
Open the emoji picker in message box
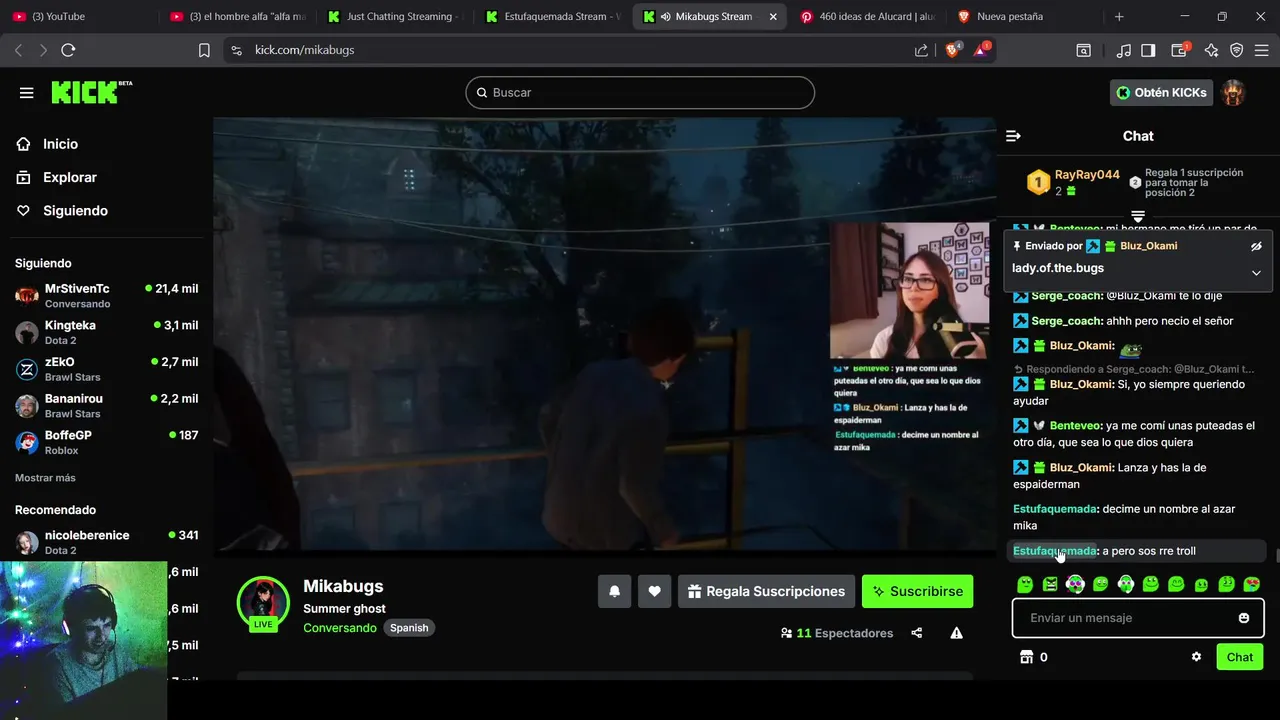pos(1244,618)
